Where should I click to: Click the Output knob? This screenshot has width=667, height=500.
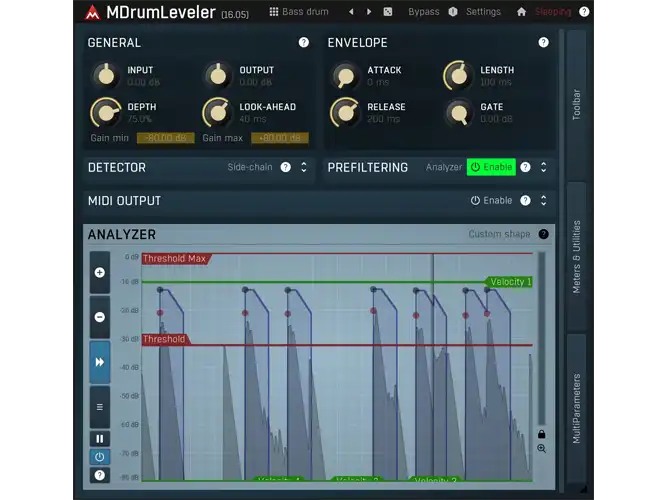click(x=218, y=76)
